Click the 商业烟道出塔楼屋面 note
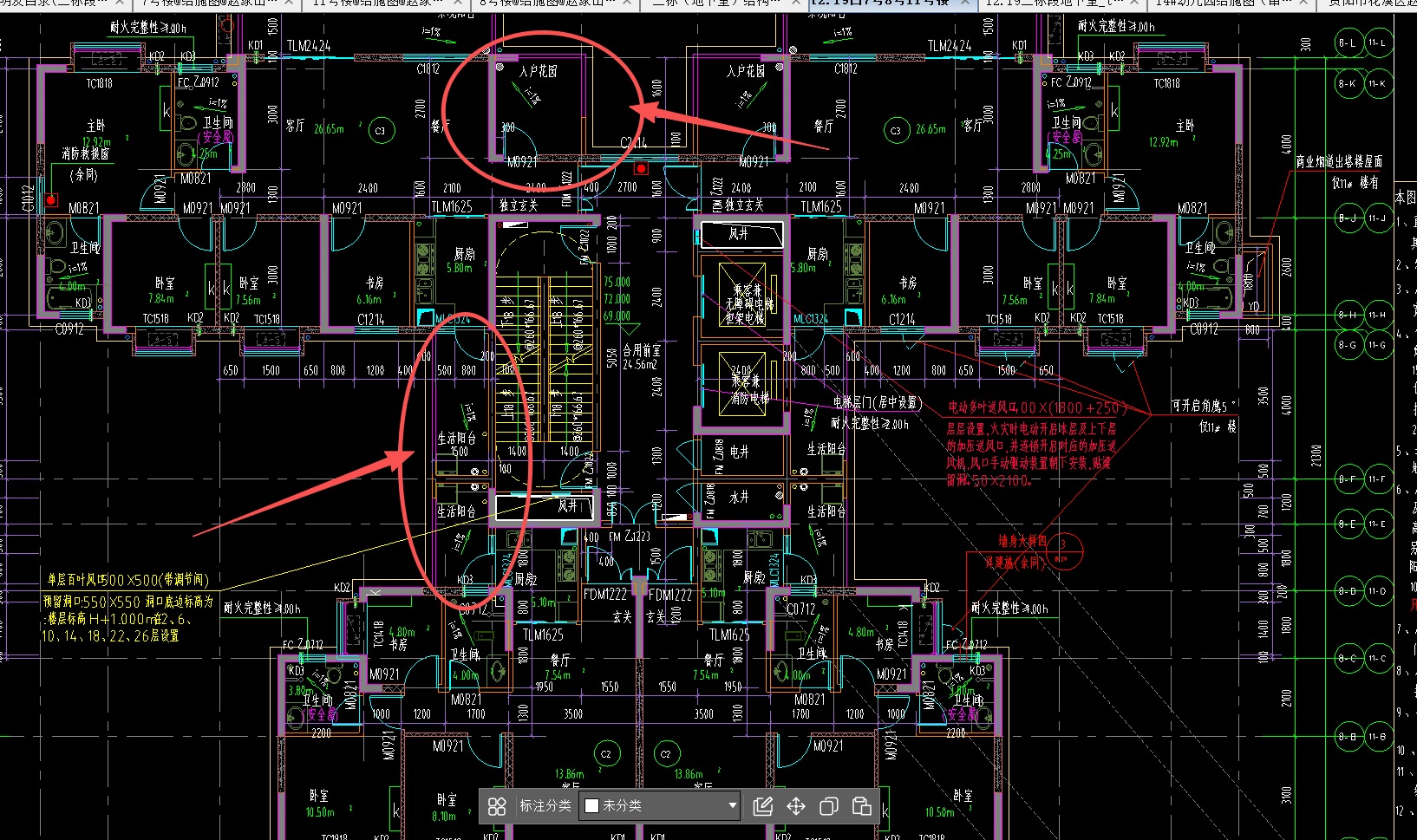The width and height of the screenshot is (1417, 840). pyautogui.click(x=1339, y=162)
